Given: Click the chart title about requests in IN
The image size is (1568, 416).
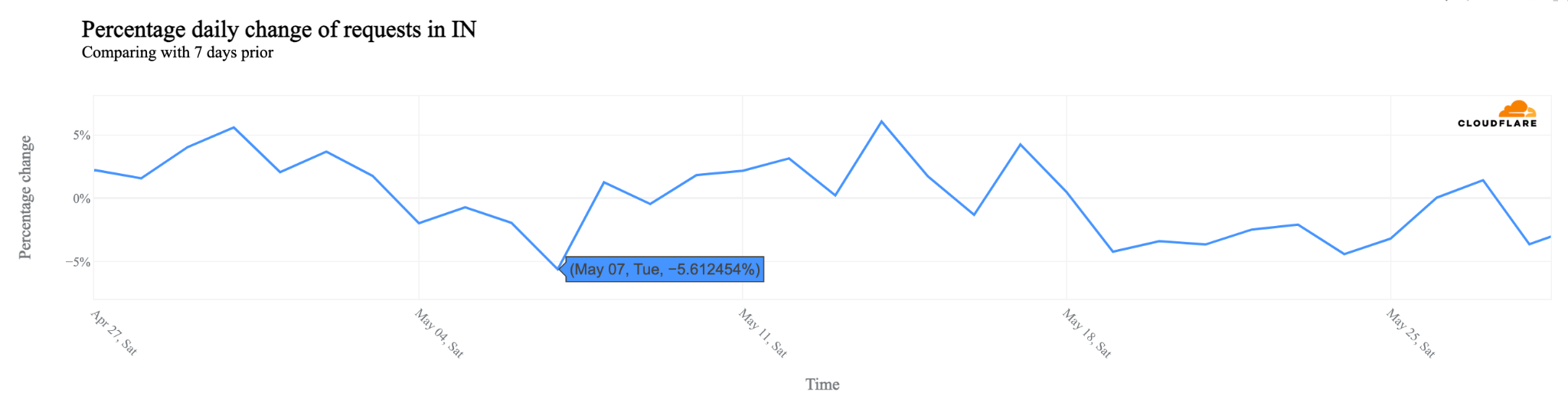Looking at the screenshot, I should click(x=279, y=29).
